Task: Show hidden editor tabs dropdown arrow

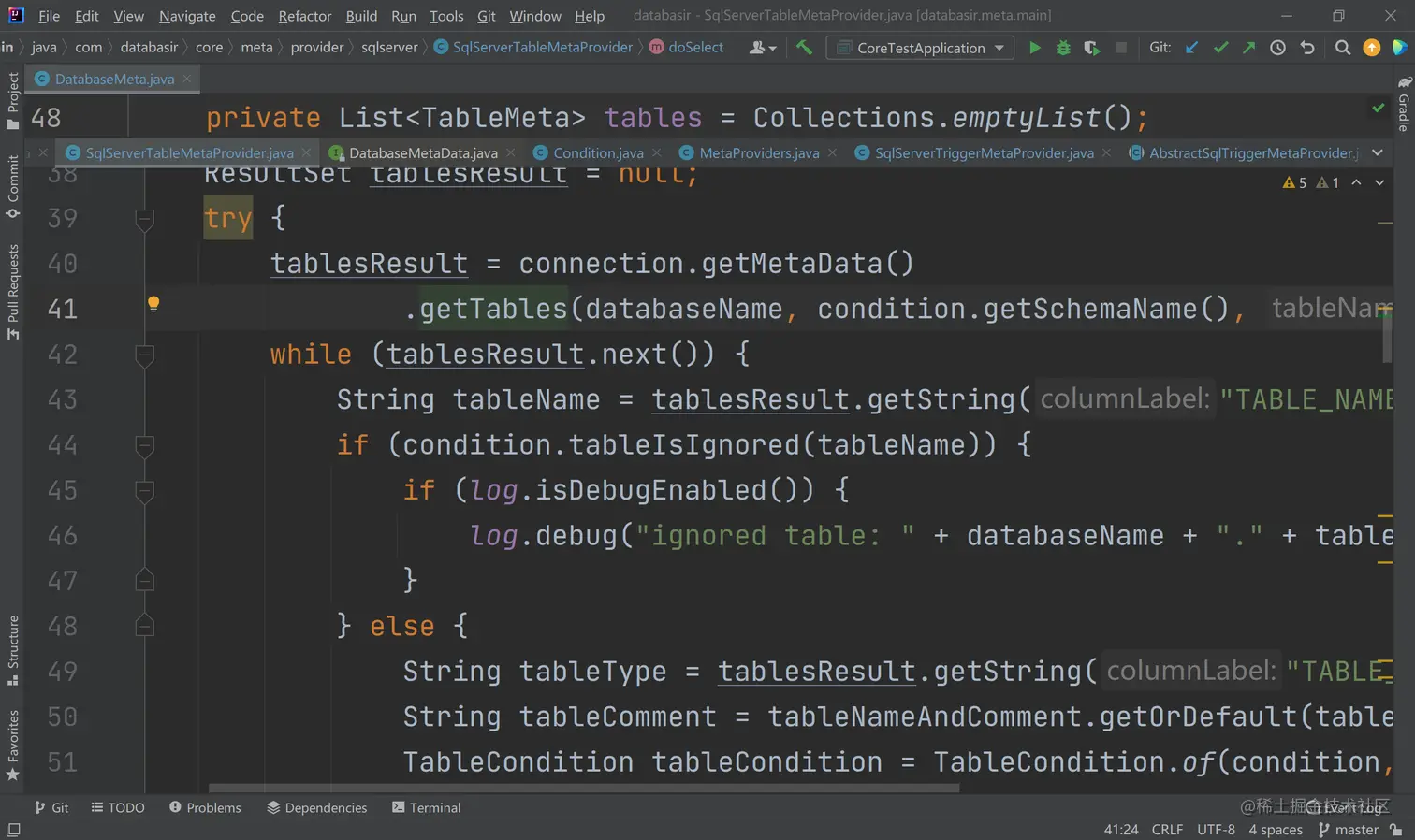Action: [x=1377, y=152]
